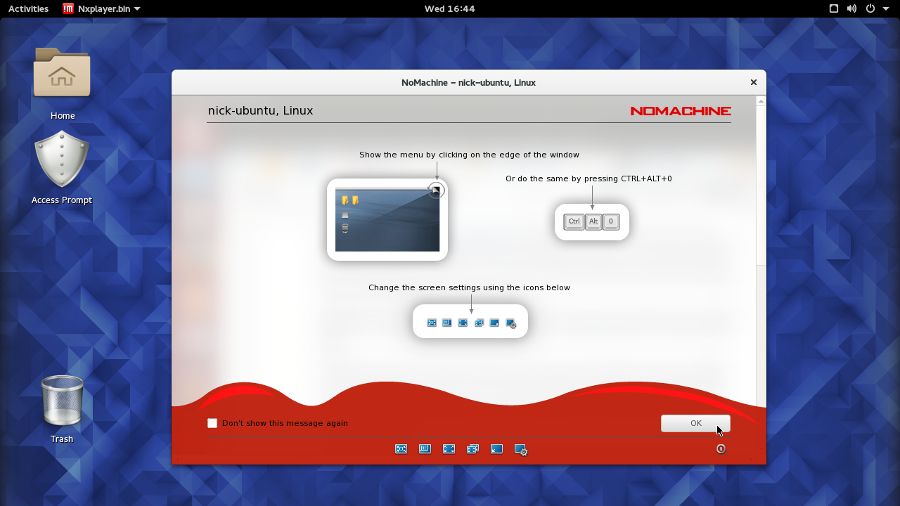Confirm the welcome dialog with OK
This screenshot has height=506, width=900.
pyautogui.click(x=696, y=423)
